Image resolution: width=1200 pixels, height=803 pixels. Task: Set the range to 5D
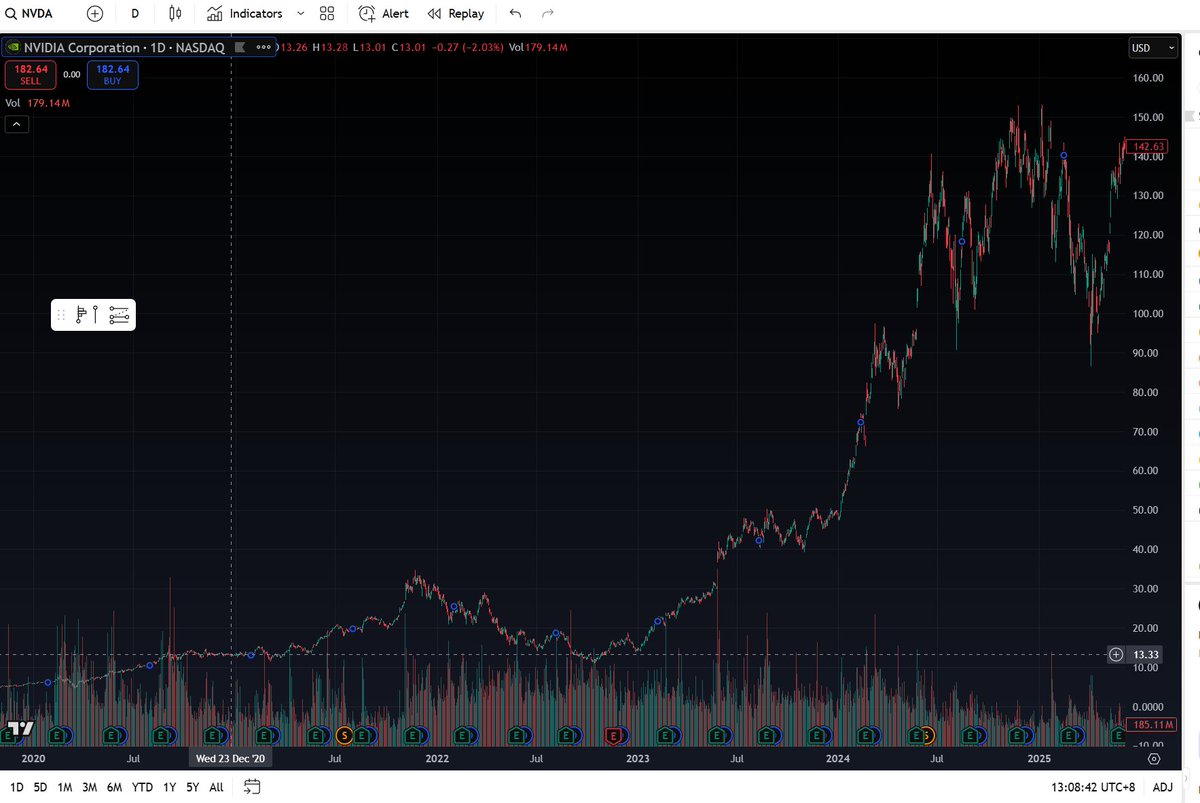41,787
